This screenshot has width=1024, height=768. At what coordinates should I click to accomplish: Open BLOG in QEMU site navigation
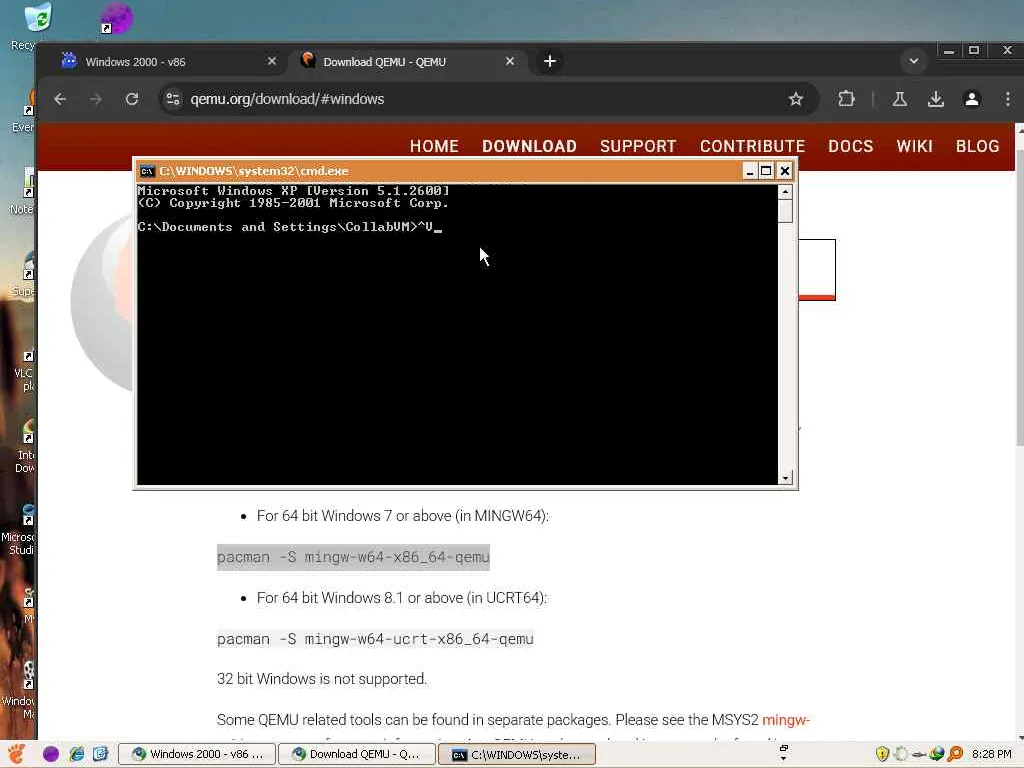(978, 146)
